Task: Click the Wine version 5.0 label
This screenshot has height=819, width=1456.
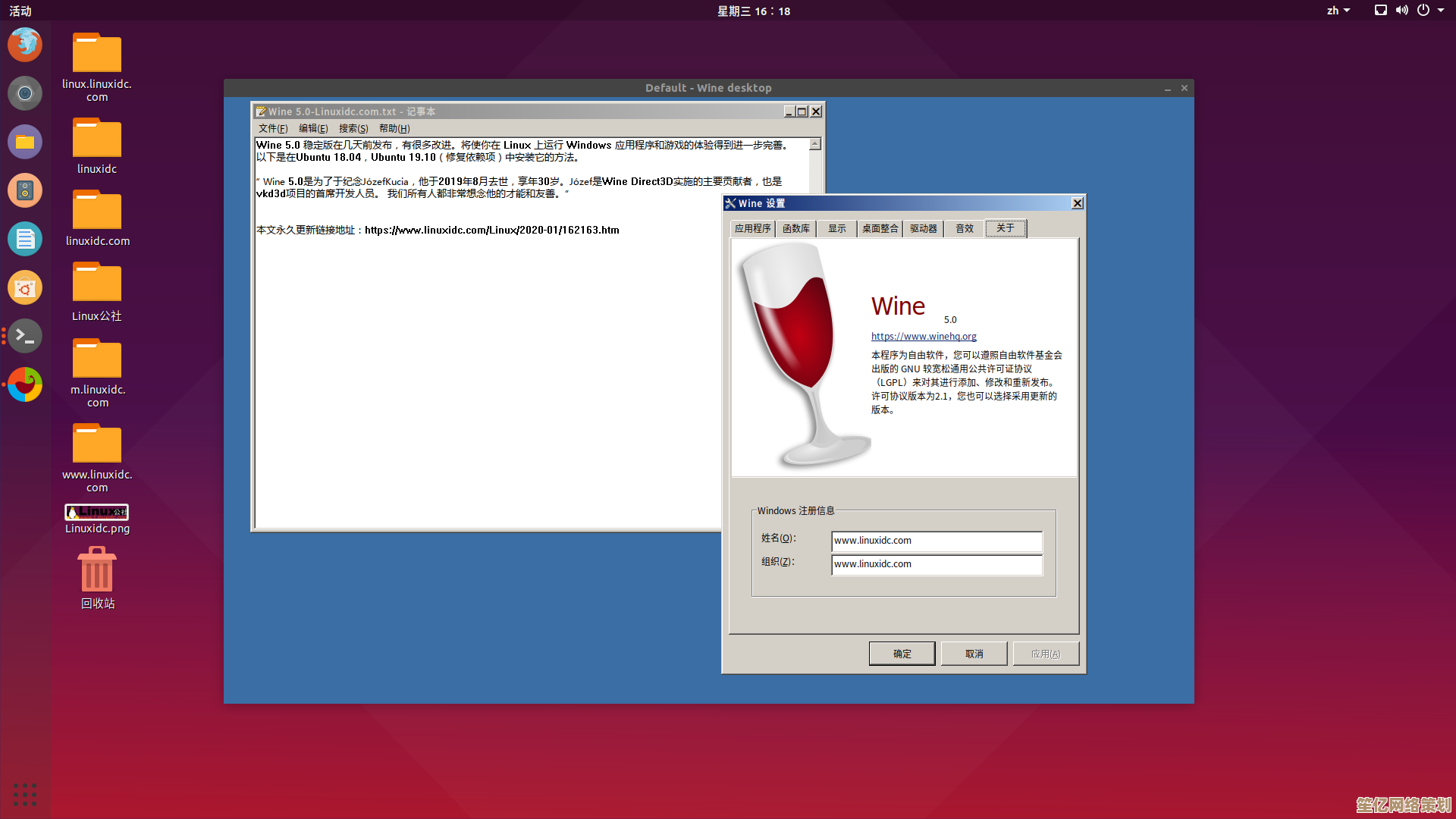Action: point(950,320)
